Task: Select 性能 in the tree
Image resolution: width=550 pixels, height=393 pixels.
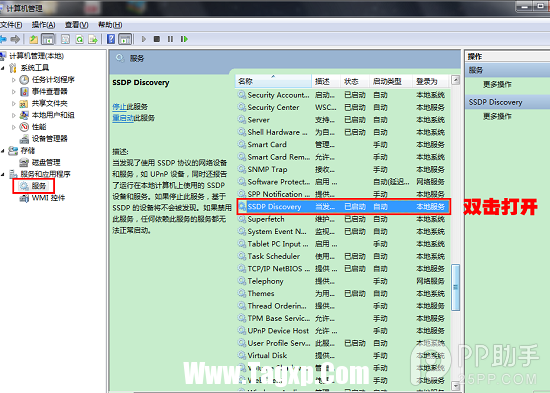Action: tap(39, 127)
